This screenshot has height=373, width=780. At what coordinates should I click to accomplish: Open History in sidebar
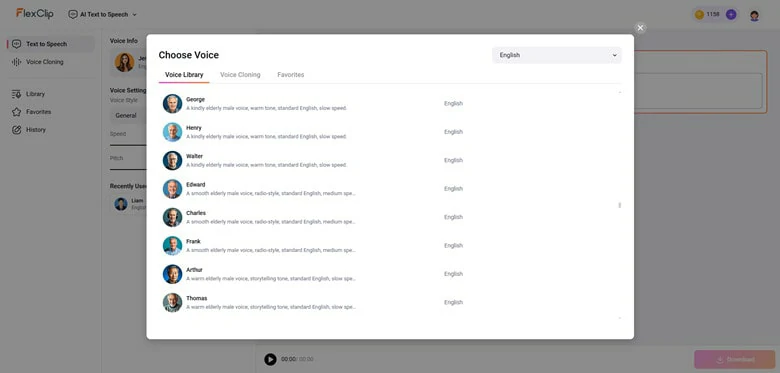pos(51,130)
